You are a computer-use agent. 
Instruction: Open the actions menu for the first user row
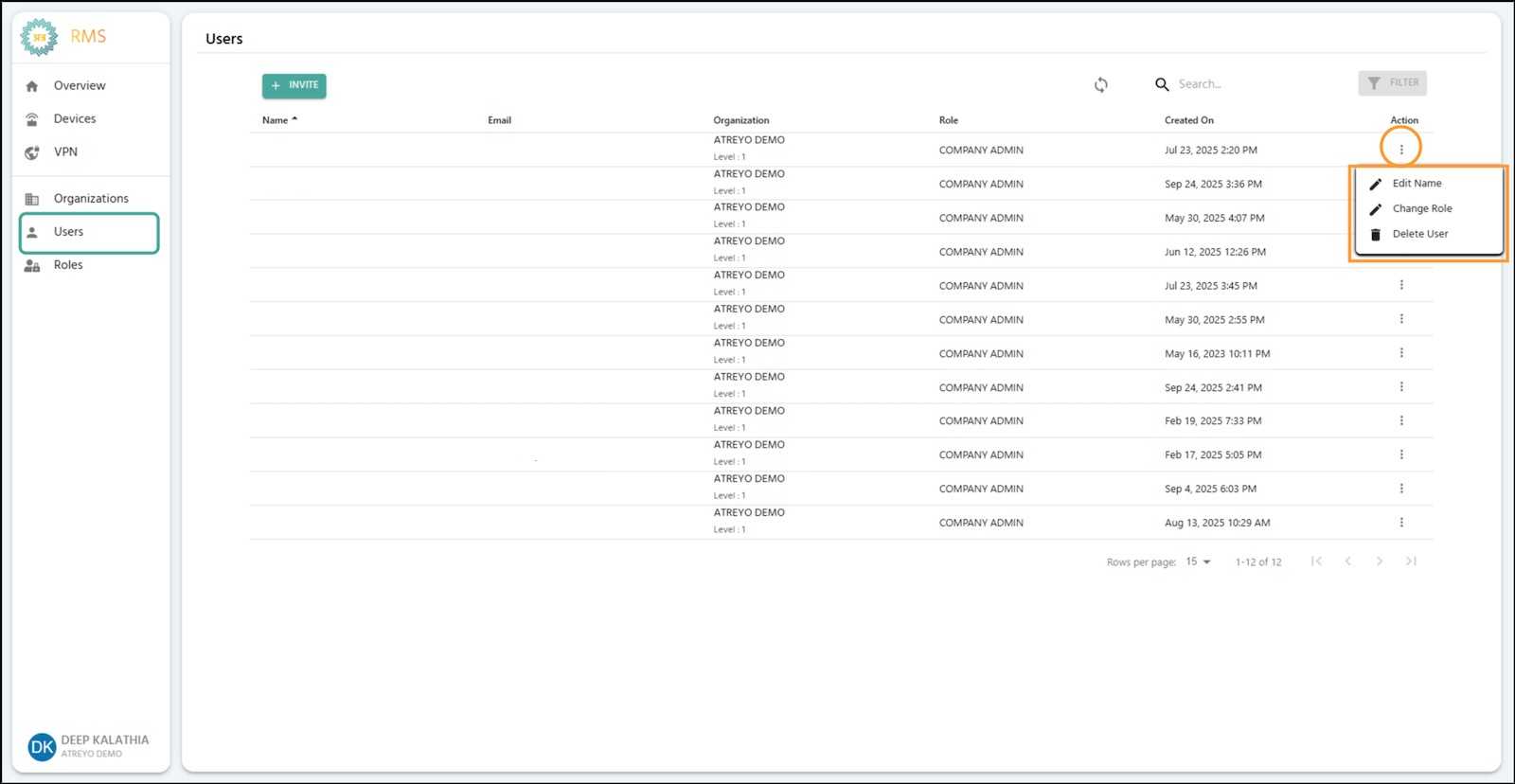1401,149
